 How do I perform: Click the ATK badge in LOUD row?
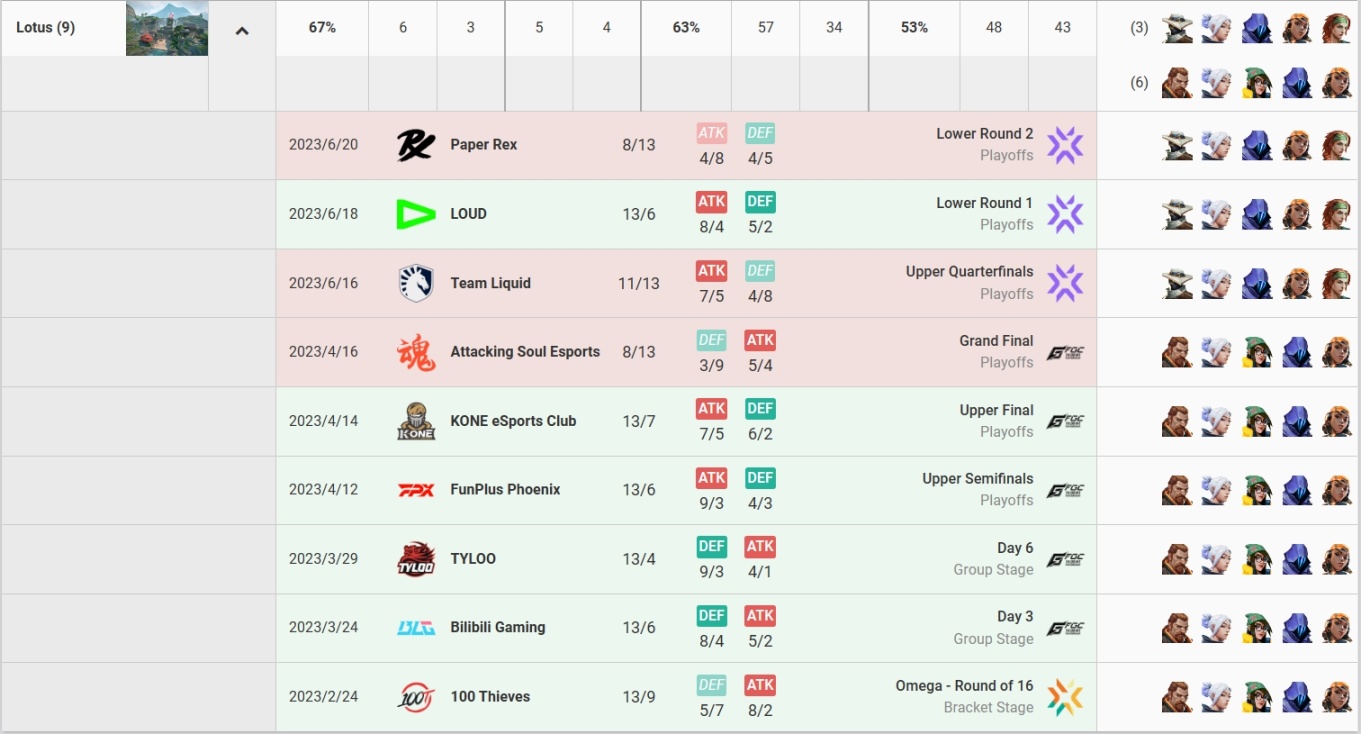pos(711,202)
